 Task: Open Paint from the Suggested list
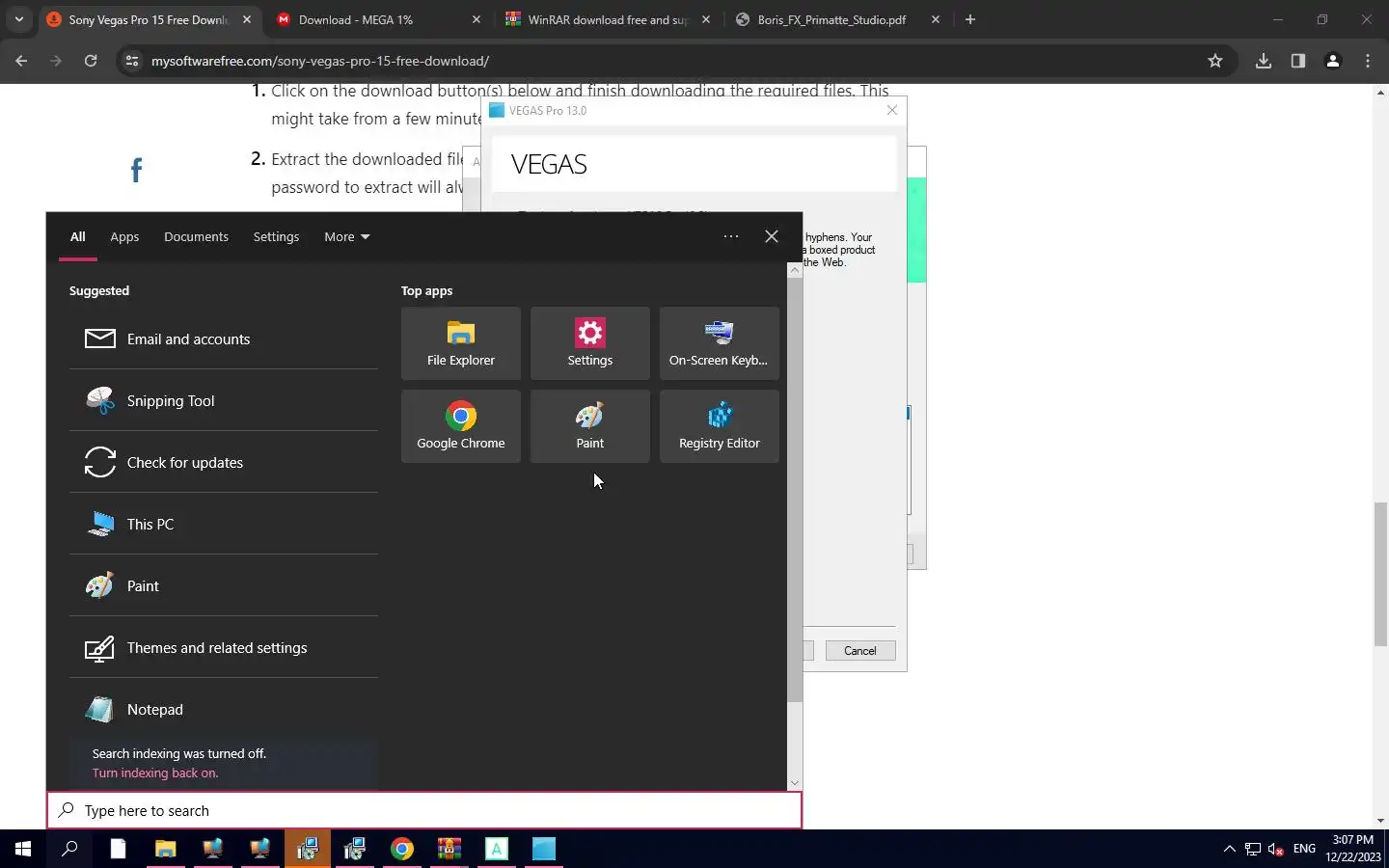pyautogui.click(x=224, y=585)
